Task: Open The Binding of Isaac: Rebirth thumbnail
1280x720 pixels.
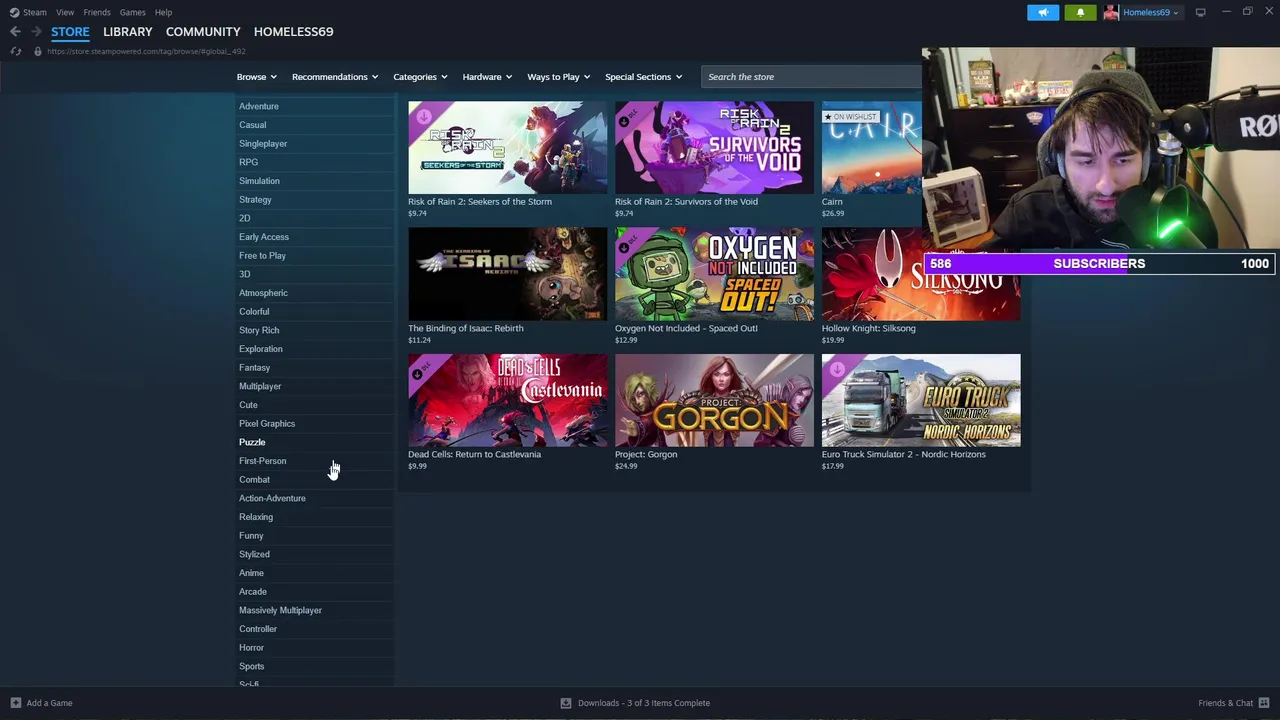Action: pyautogui.click(x=507, y=274)
